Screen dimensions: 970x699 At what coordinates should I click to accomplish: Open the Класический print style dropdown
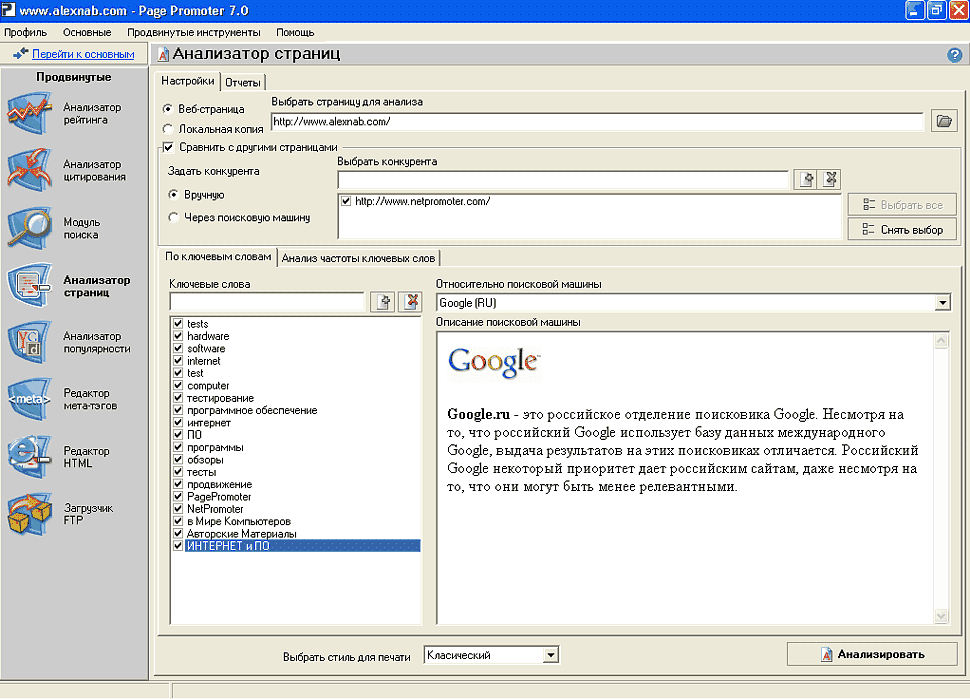(x=551, y=654)
